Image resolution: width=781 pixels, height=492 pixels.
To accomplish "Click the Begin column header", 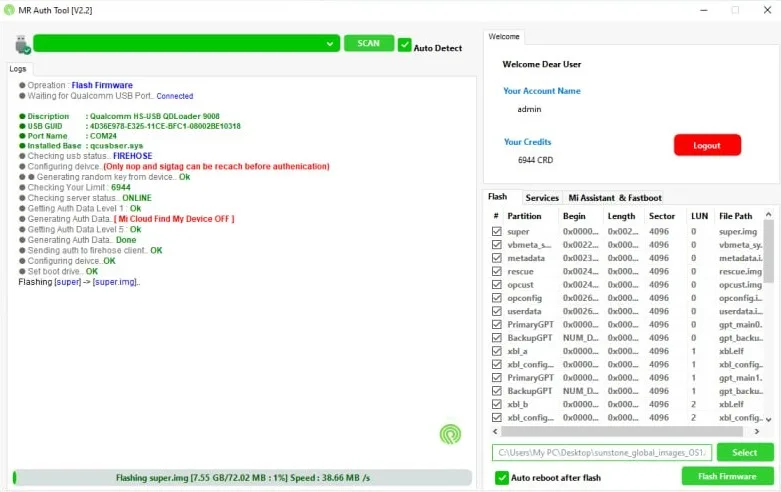I will point(574,216).
